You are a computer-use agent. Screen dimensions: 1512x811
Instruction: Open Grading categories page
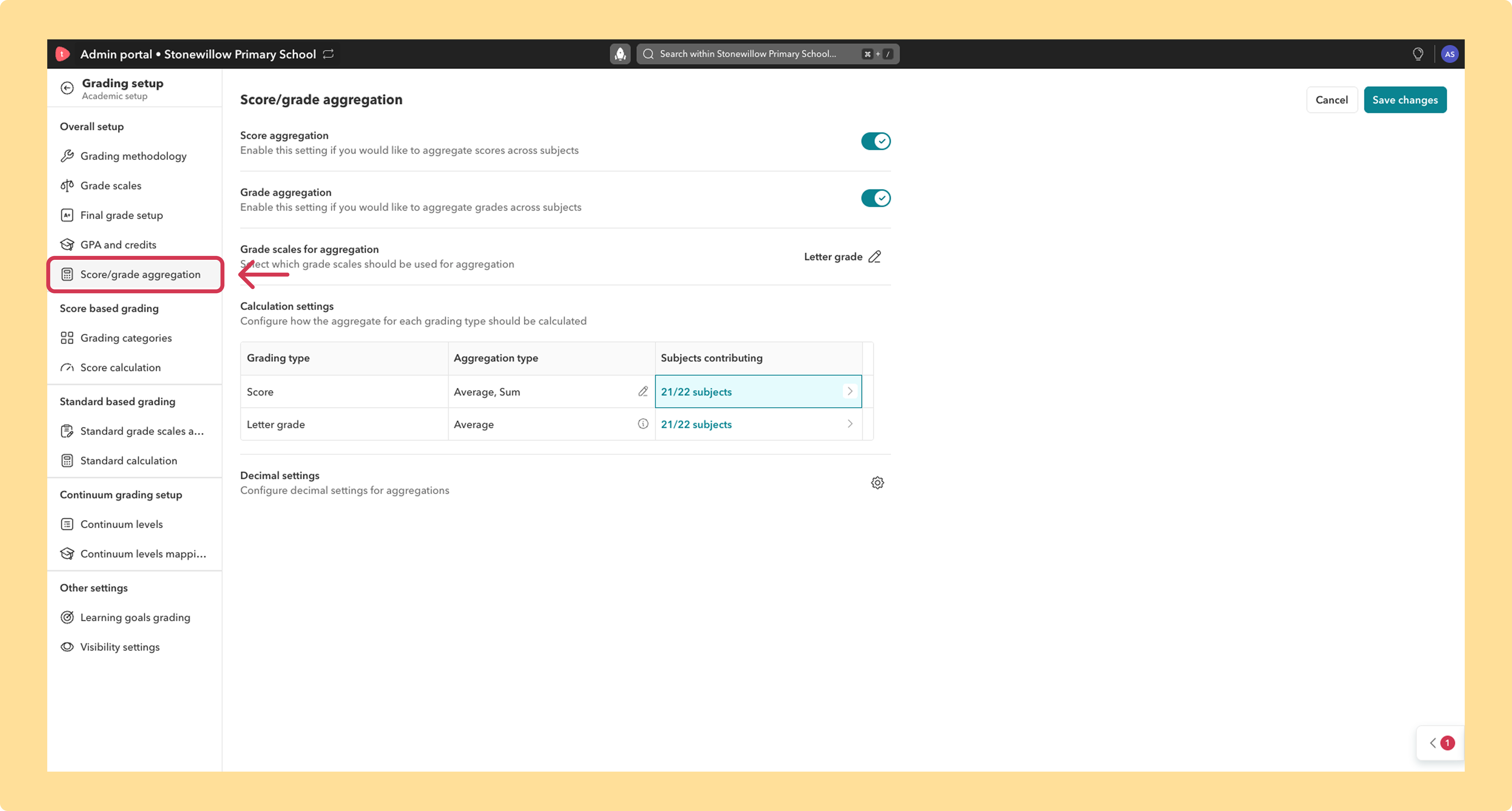coord(134,338)
